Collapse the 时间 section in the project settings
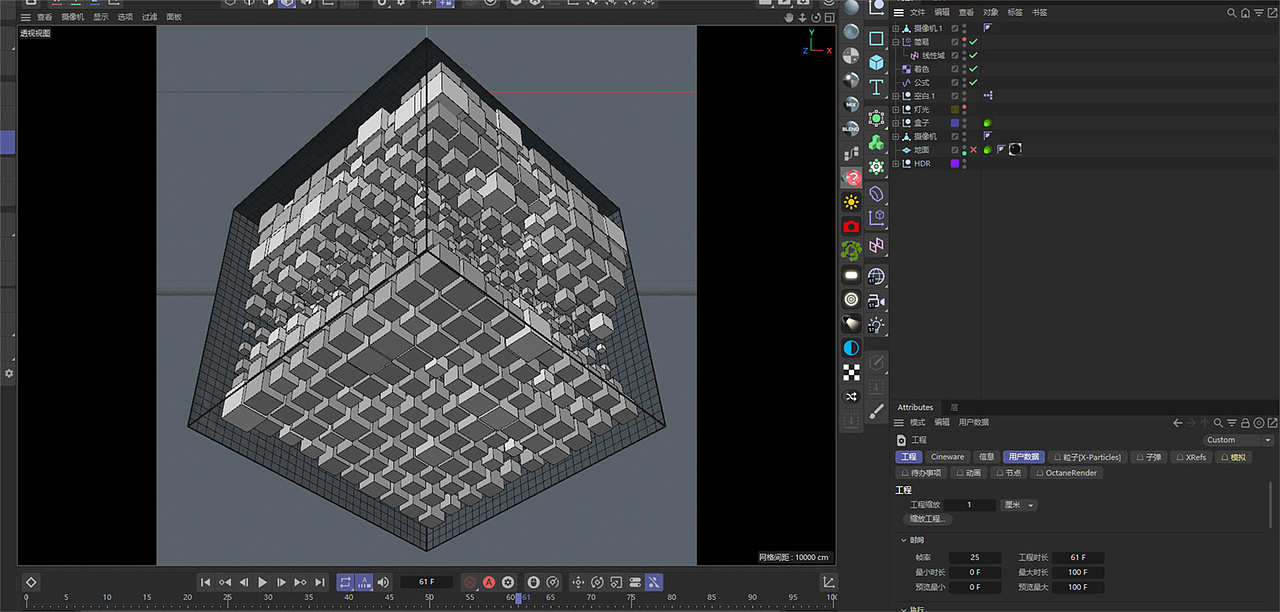This screenshot has height=612, width=1280. coord(903,540)
